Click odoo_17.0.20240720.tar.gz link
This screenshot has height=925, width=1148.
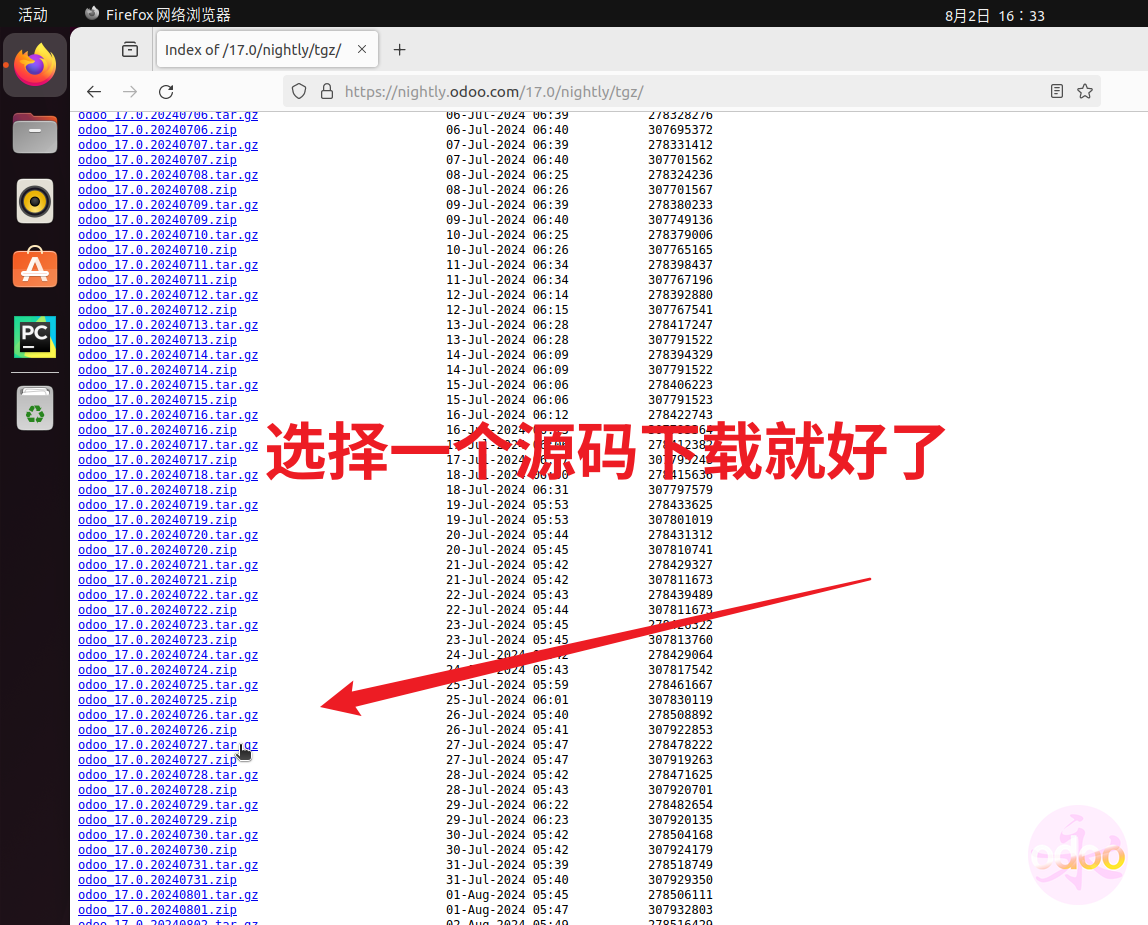(168, 535)
